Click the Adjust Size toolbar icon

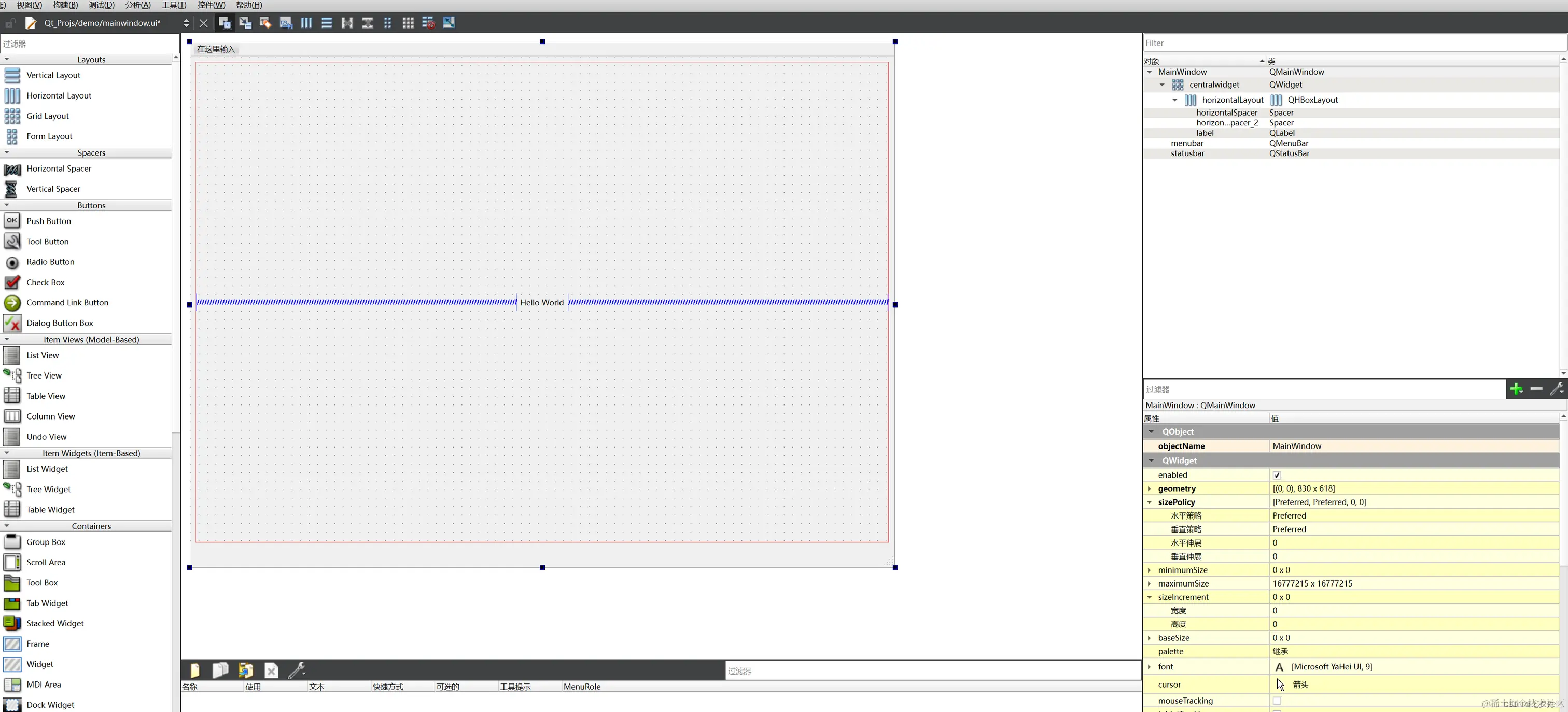[449, 23]
